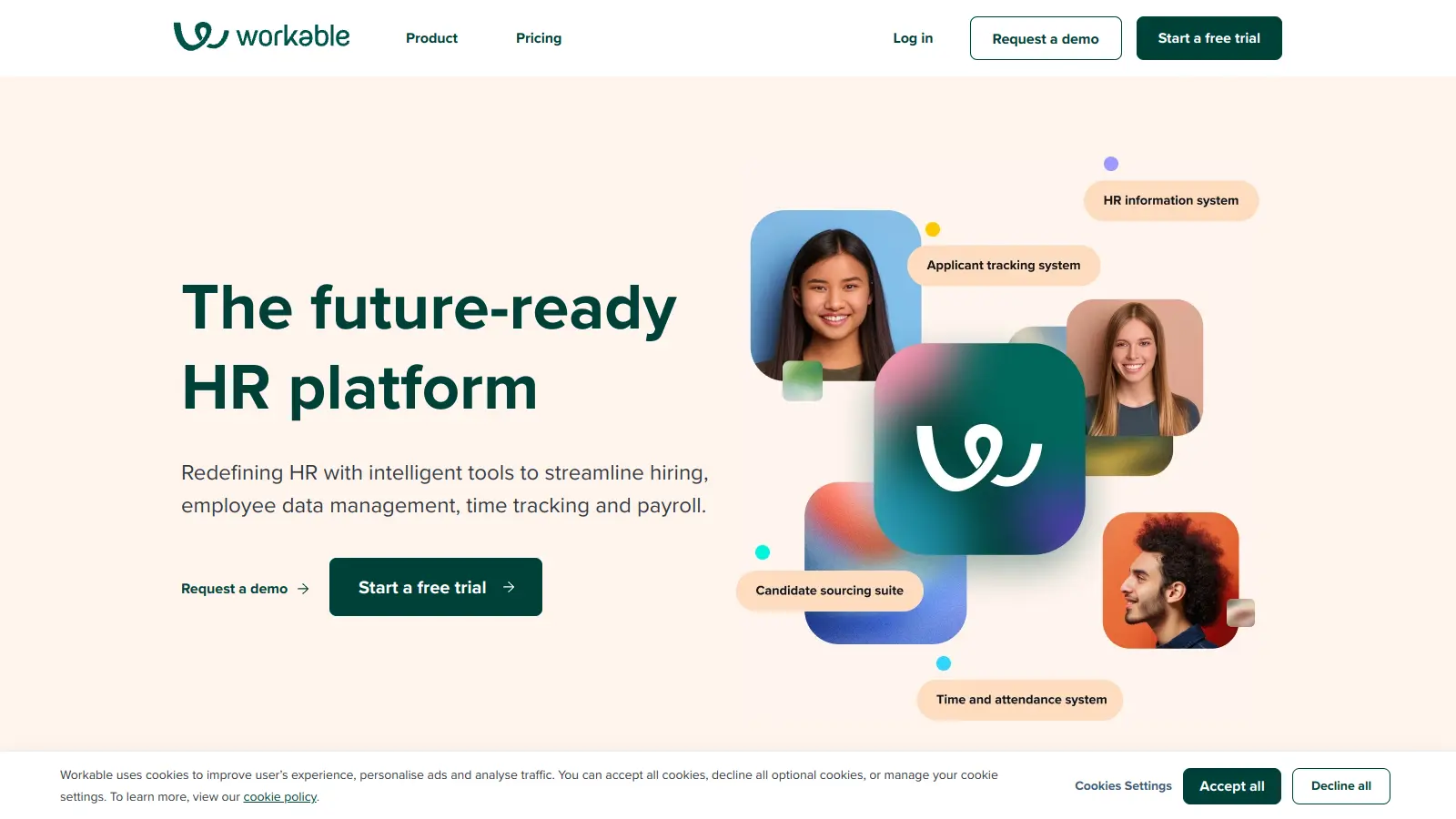Accept all cookies
This screenshot has width=1456, height=819.
1232,786
